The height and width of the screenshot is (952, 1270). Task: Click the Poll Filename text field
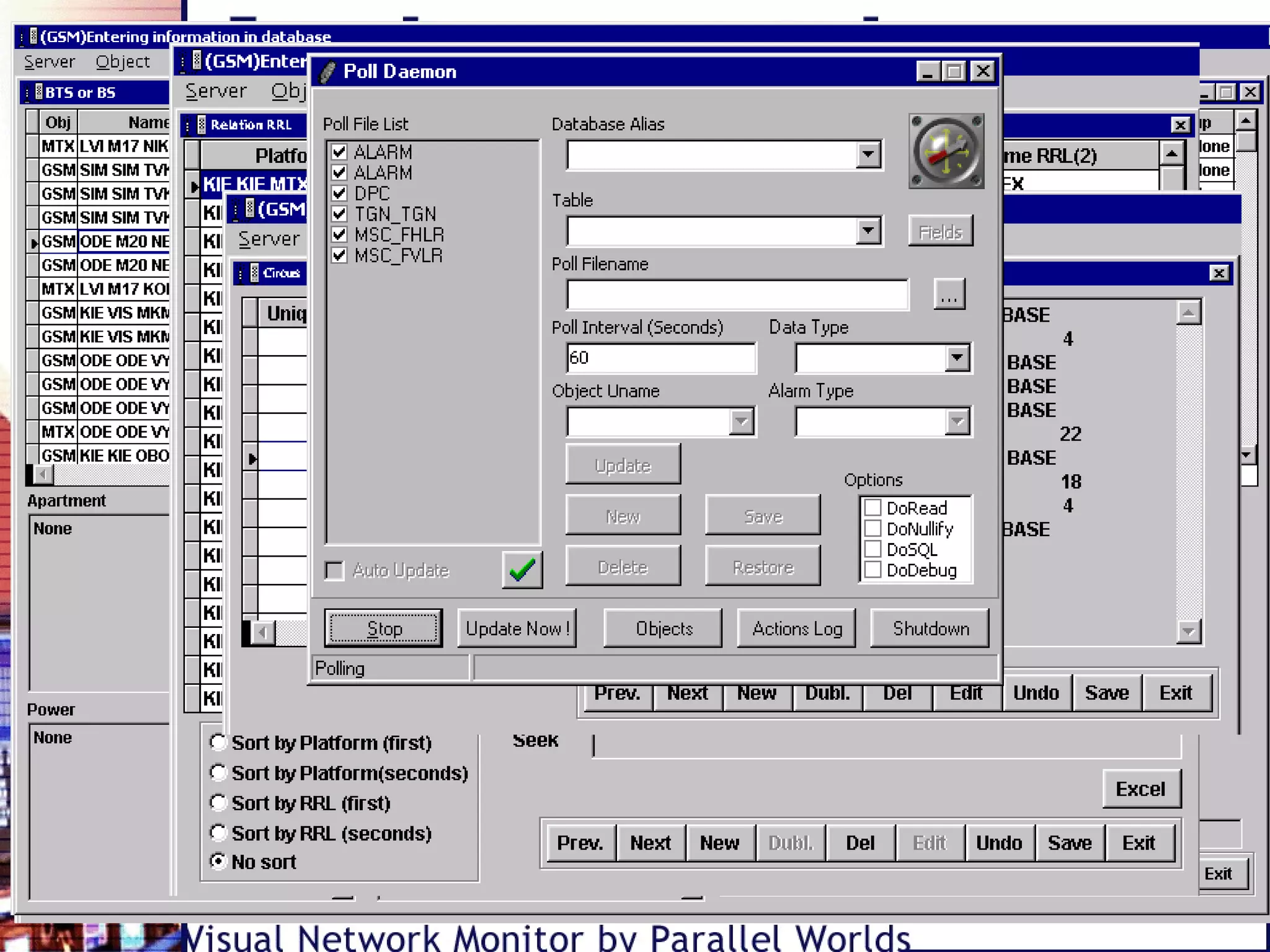(737, 294)
